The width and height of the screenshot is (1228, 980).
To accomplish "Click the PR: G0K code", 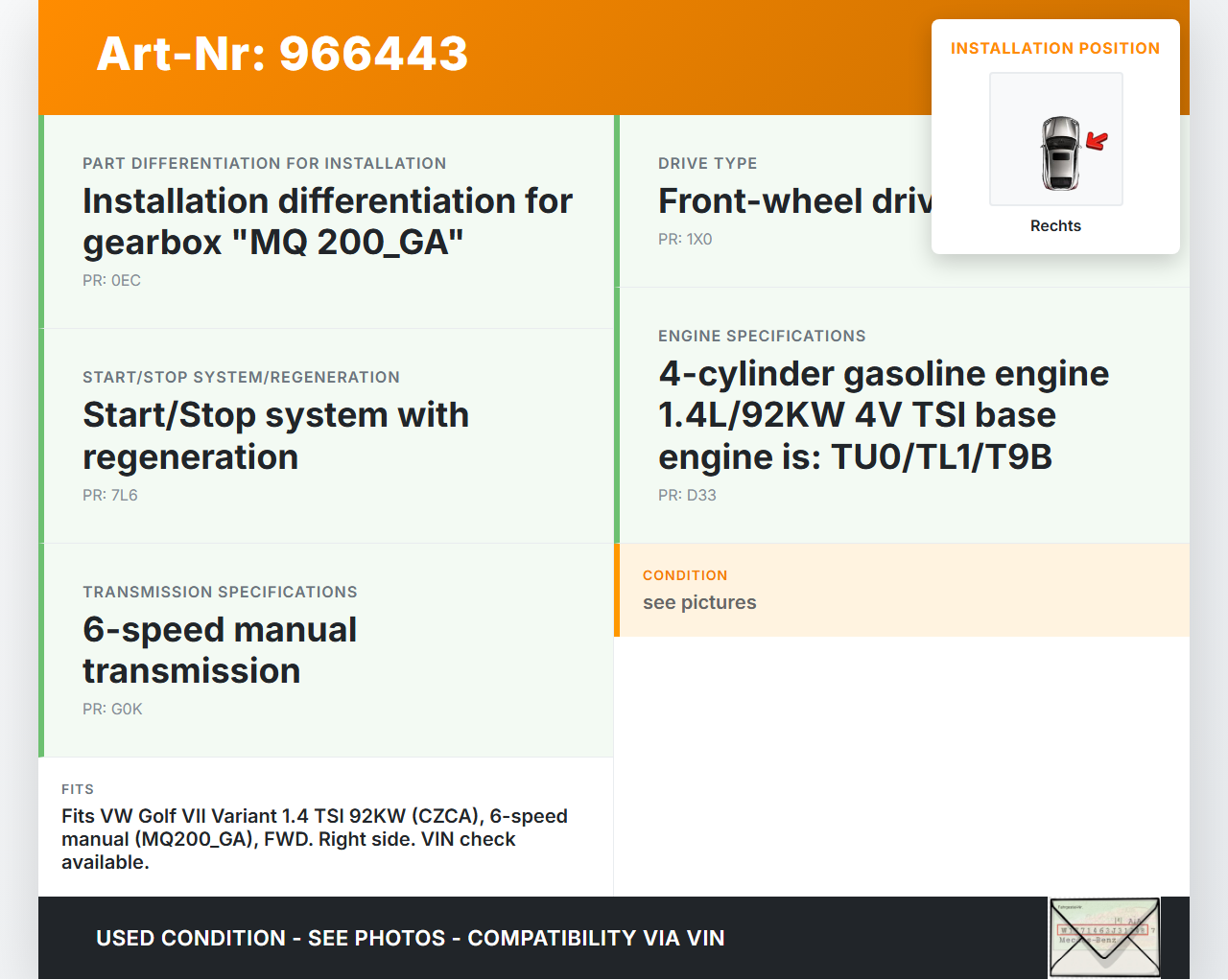I will [112, 710].
